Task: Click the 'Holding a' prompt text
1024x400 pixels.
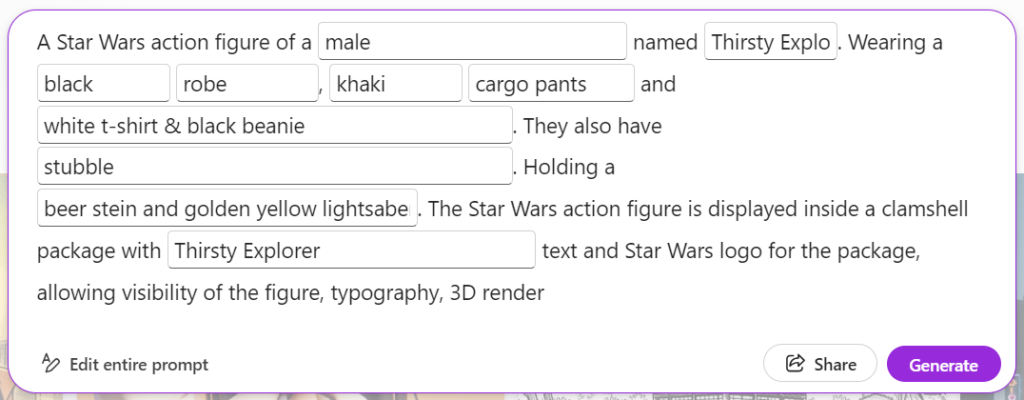Action: click(x=569, y=167)
